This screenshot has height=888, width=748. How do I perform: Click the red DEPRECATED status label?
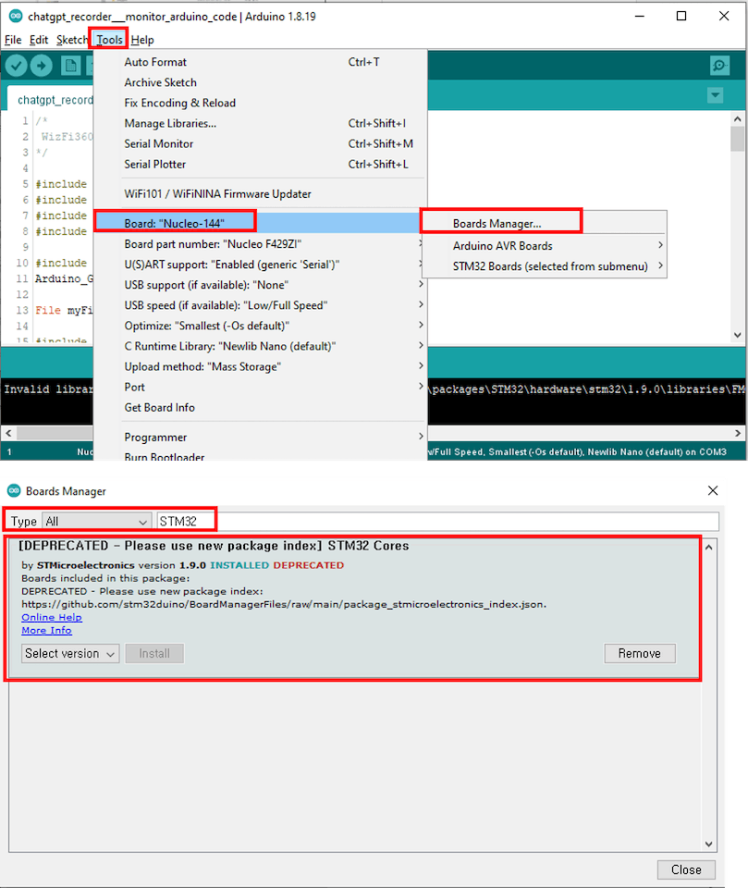(308, 565)
